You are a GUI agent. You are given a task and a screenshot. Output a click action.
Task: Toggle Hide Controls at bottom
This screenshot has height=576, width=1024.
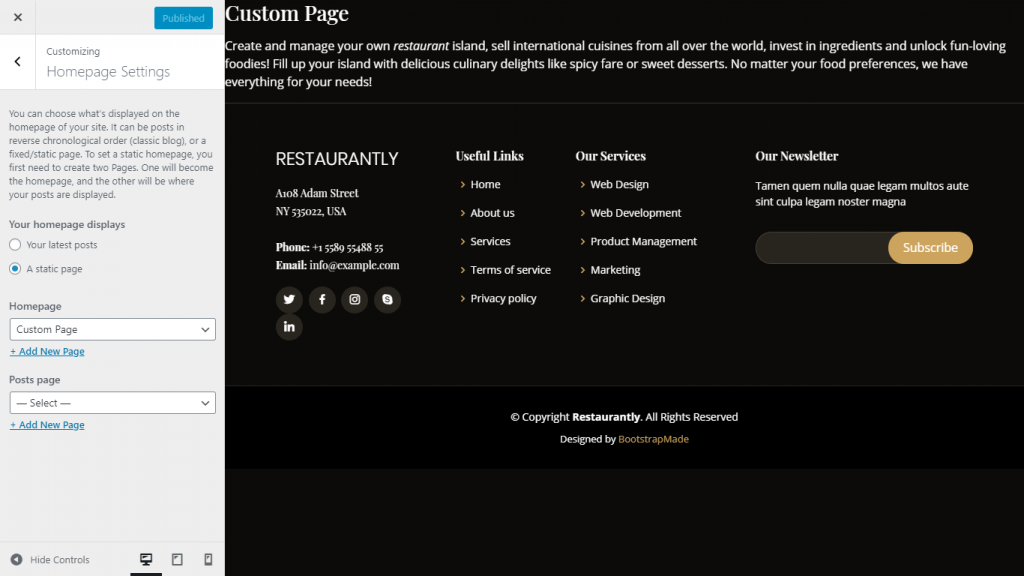click(50, 560)
